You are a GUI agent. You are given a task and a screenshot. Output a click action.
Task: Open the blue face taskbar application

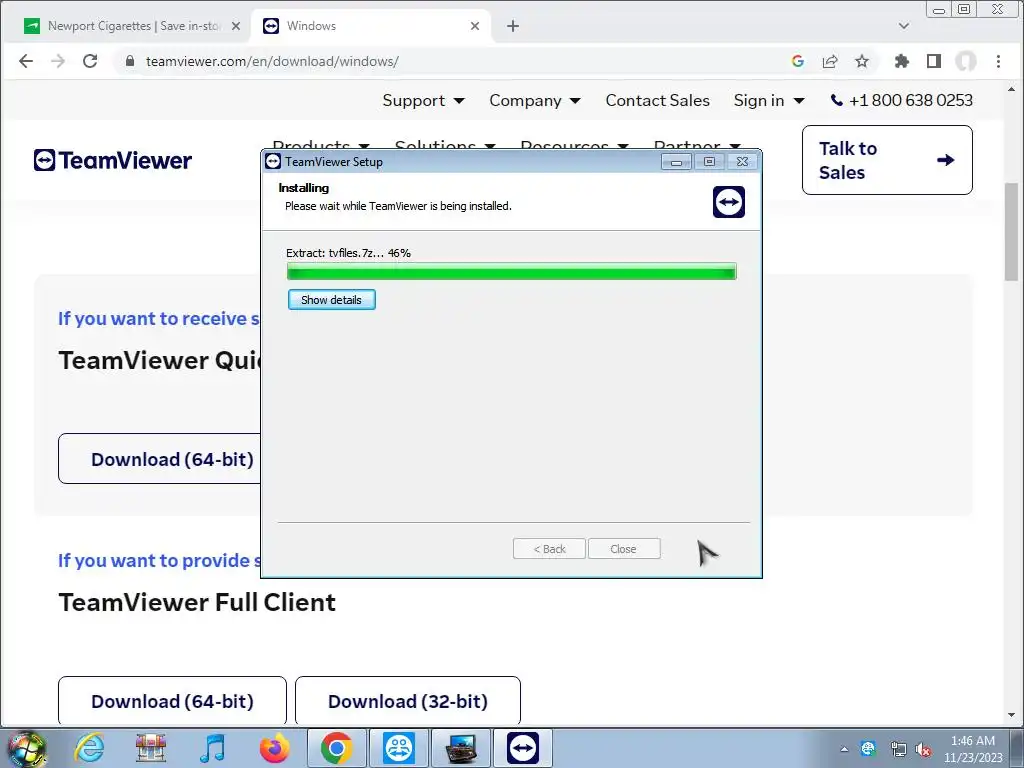click(x=399, y=748)
